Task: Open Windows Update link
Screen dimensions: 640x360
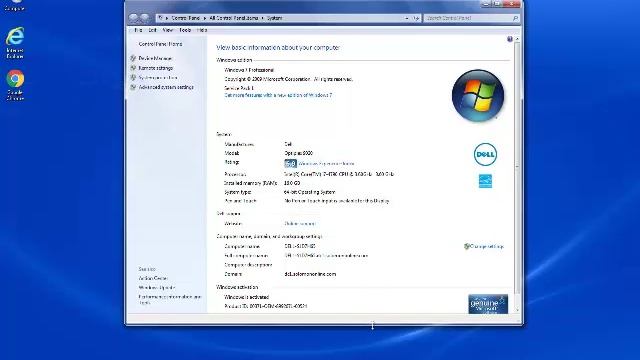Action: [x=157, y=288]
